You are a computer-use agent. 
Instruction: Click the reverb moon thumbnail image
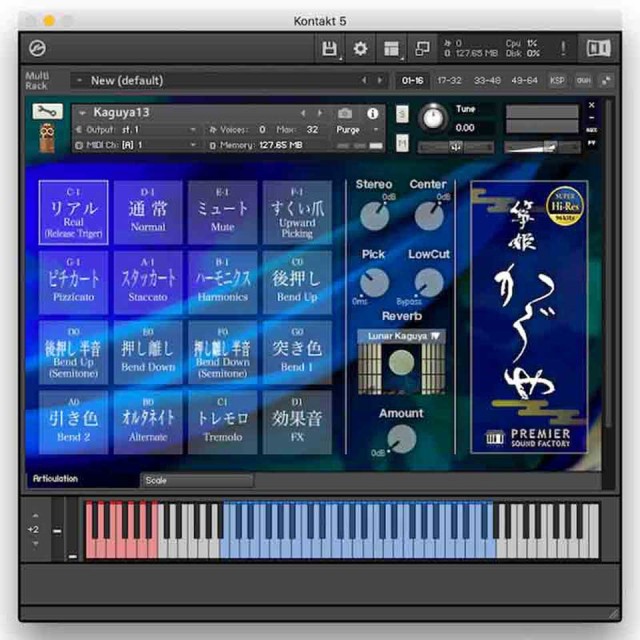pyautogui.click(x=402, y=369)
